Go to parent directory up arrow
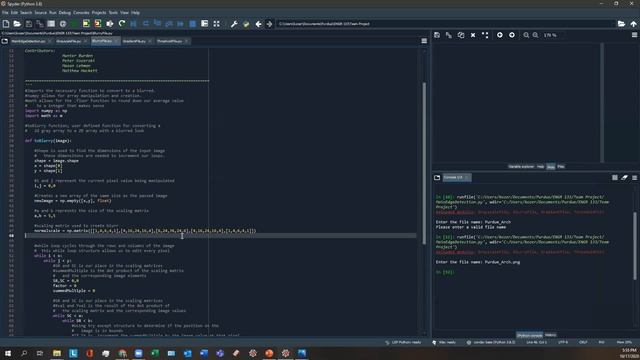The image size is (640, 360). coord(633,24)
